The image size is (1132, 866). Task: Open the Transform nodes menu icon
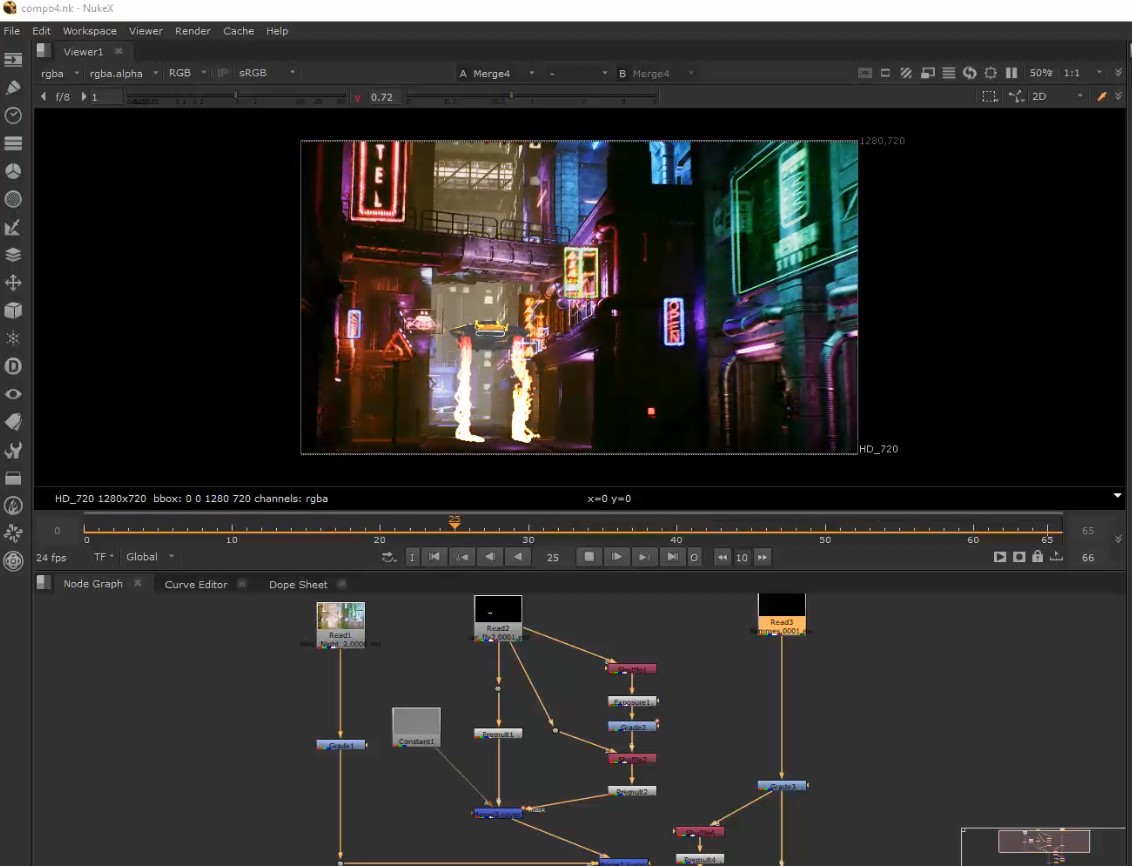click(13, 283)
